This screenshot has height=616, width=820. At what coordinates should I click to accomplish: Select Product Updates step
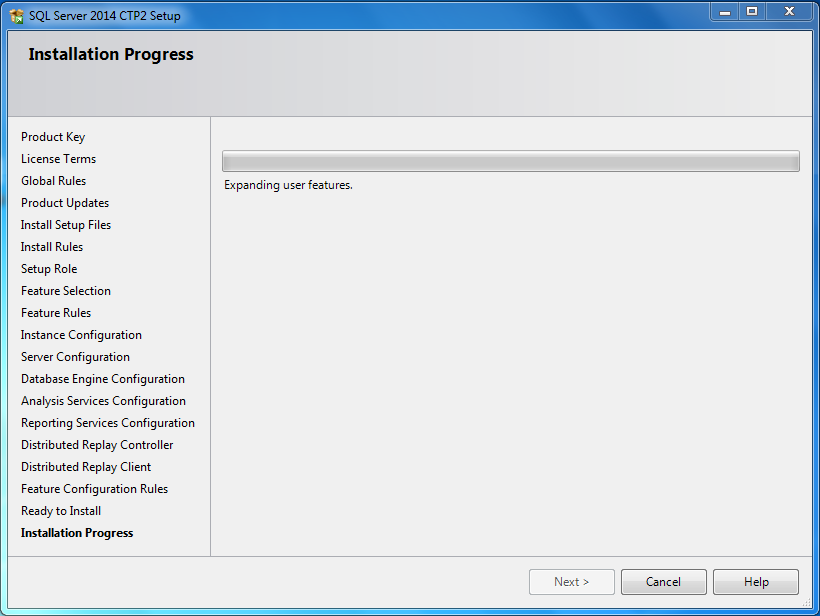coord(65,203)
